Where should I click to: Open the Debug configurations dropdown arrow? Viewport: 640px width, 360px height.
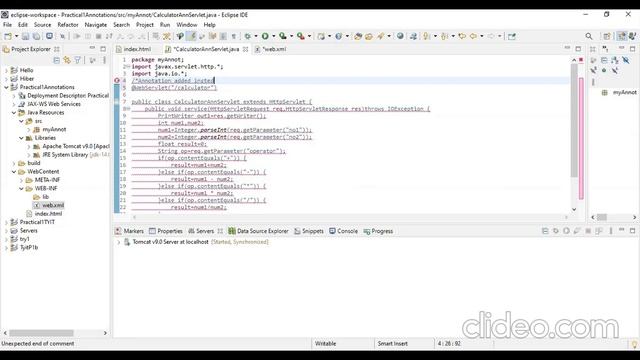[256, 36]
